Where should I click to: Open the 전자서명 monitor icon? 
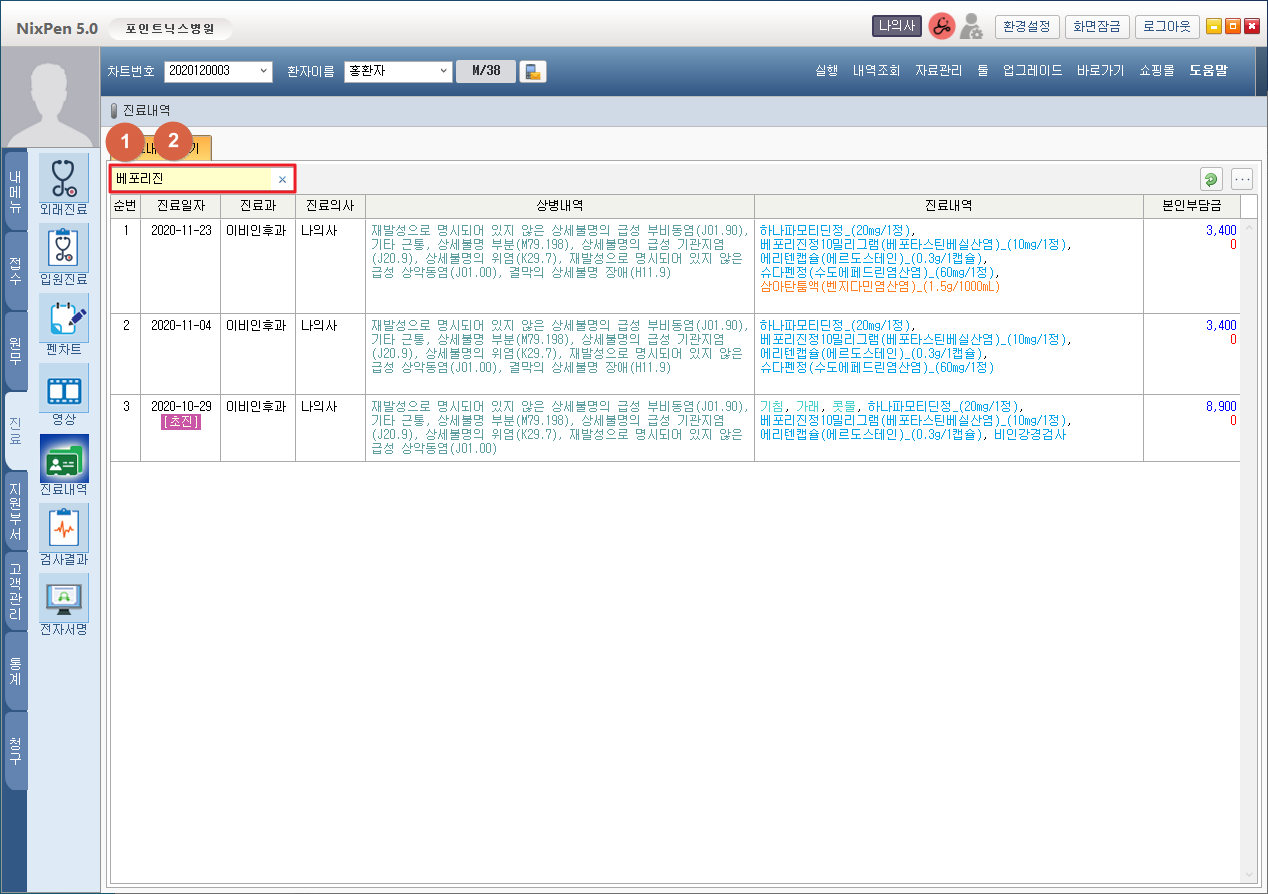tap(63, 599)
